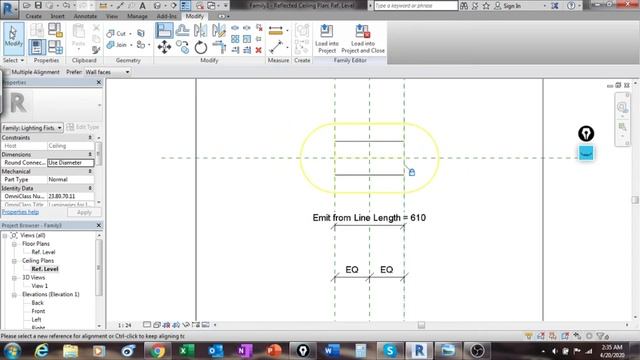The image size is (640, 360).
Task: Click the filter icon in status bar
Action: coord(600,336)
